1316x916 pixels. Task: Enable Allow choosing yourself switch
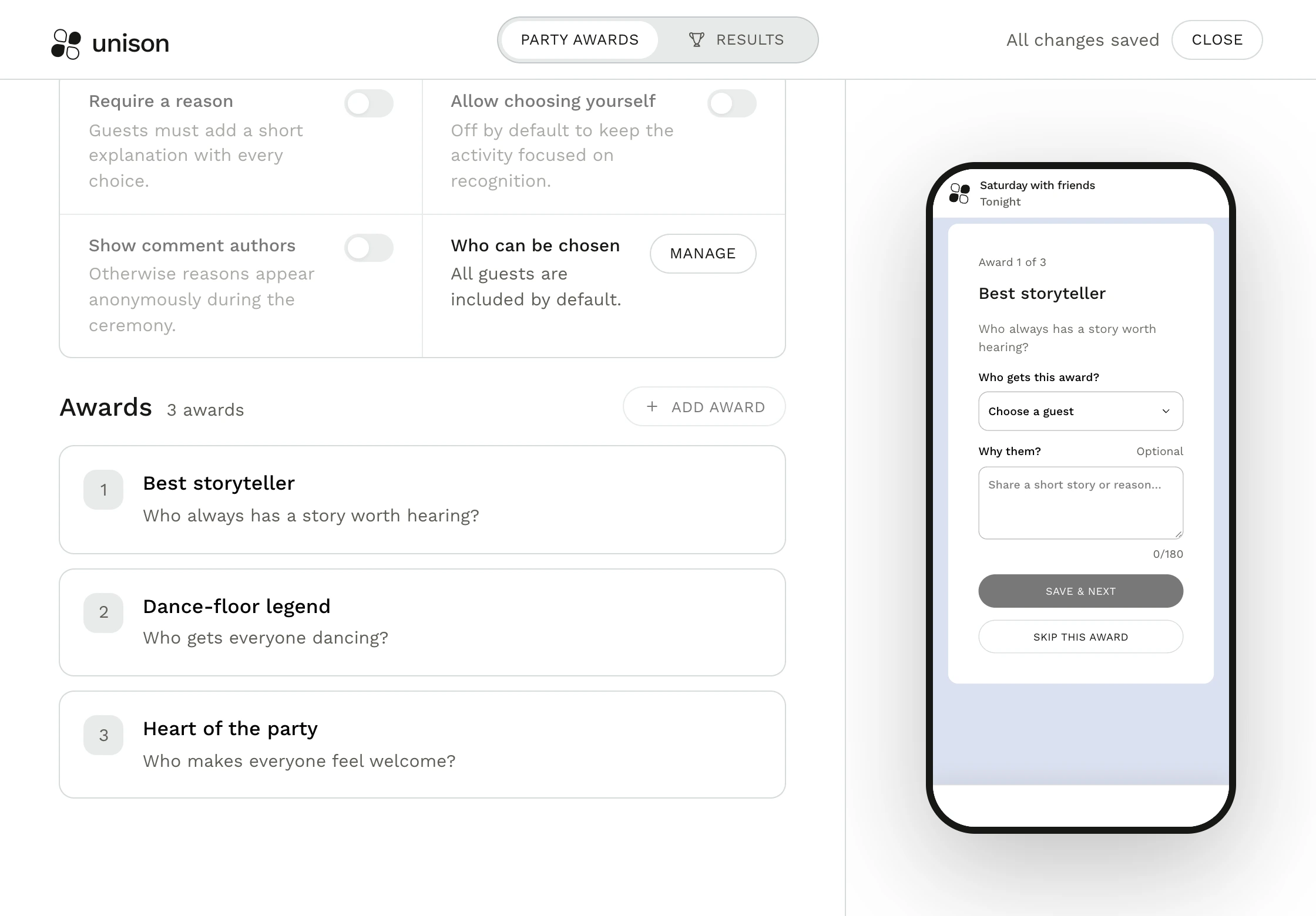[731, 103]
